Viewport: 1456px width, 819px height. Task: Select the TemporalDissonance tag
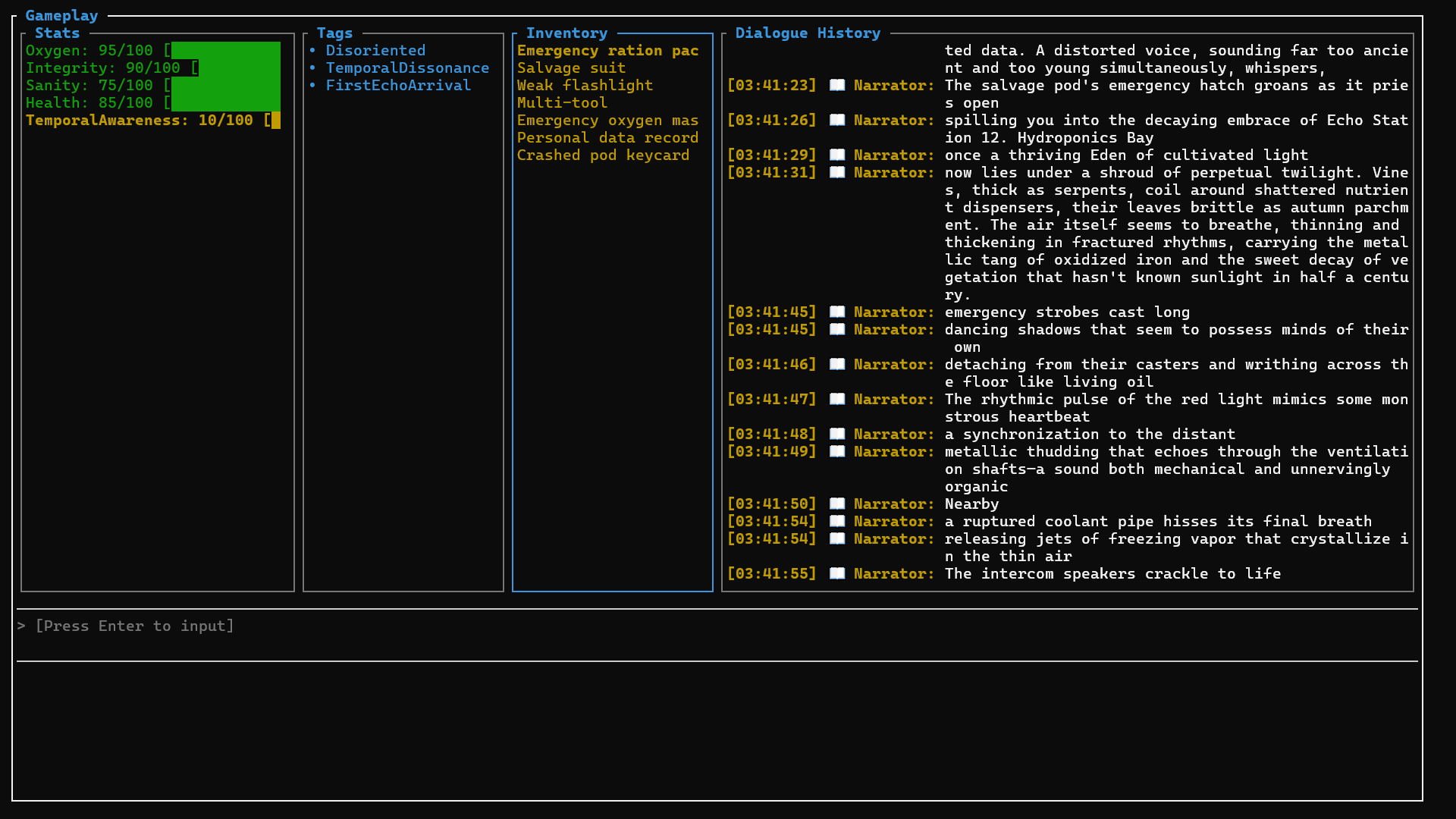[407, 67]
